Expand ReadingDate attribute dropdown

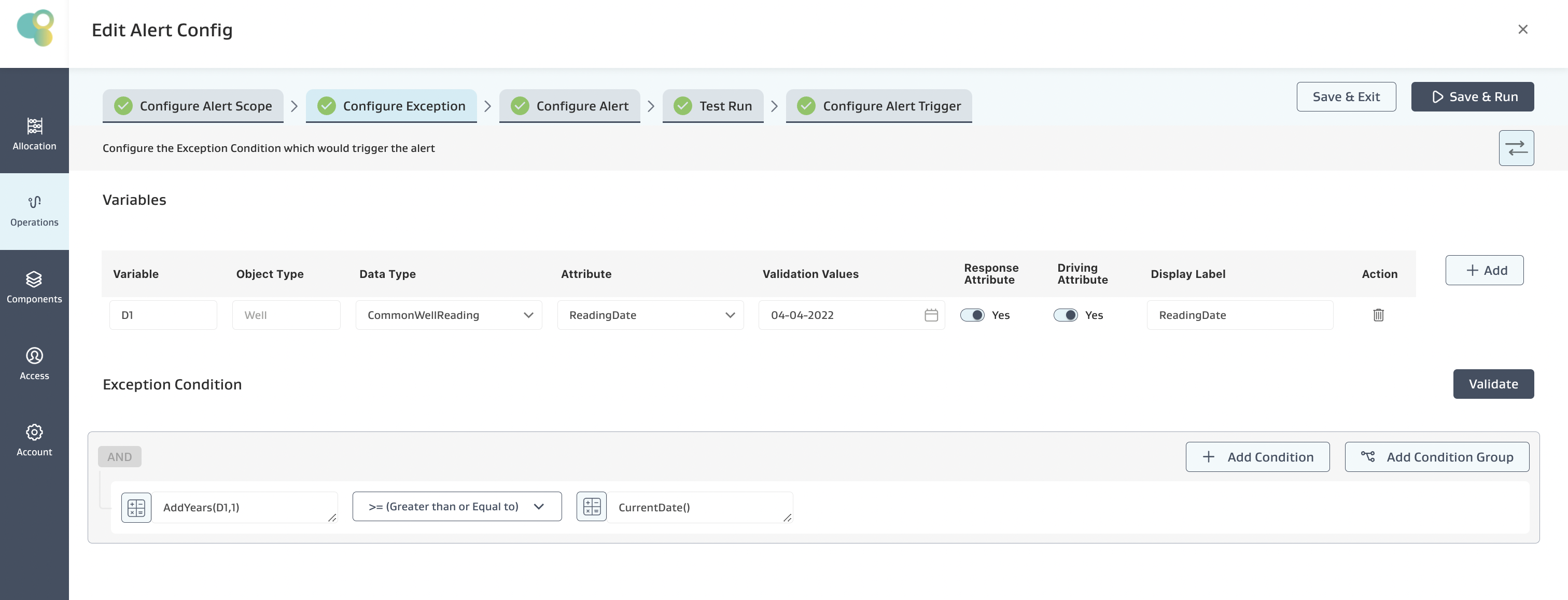pos(650,315)
